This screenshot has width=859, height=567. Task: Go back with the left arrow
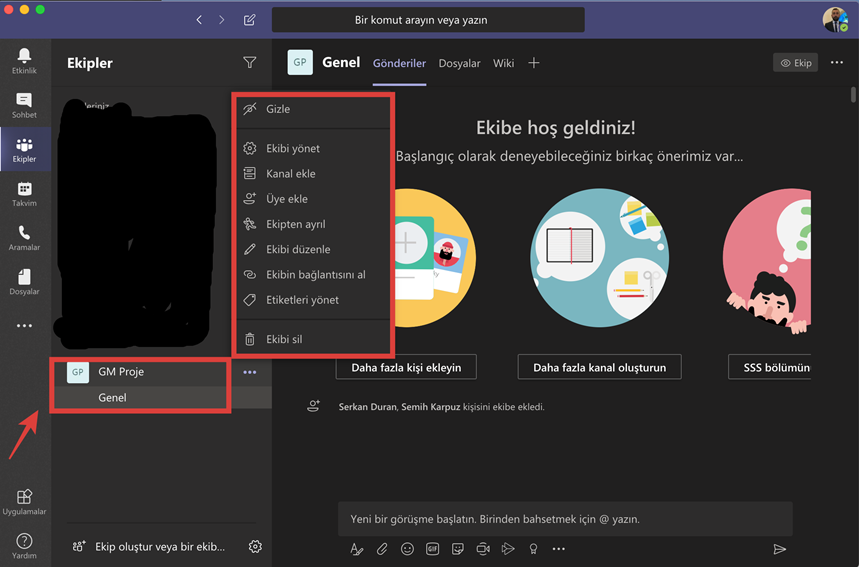coord(199,20)
